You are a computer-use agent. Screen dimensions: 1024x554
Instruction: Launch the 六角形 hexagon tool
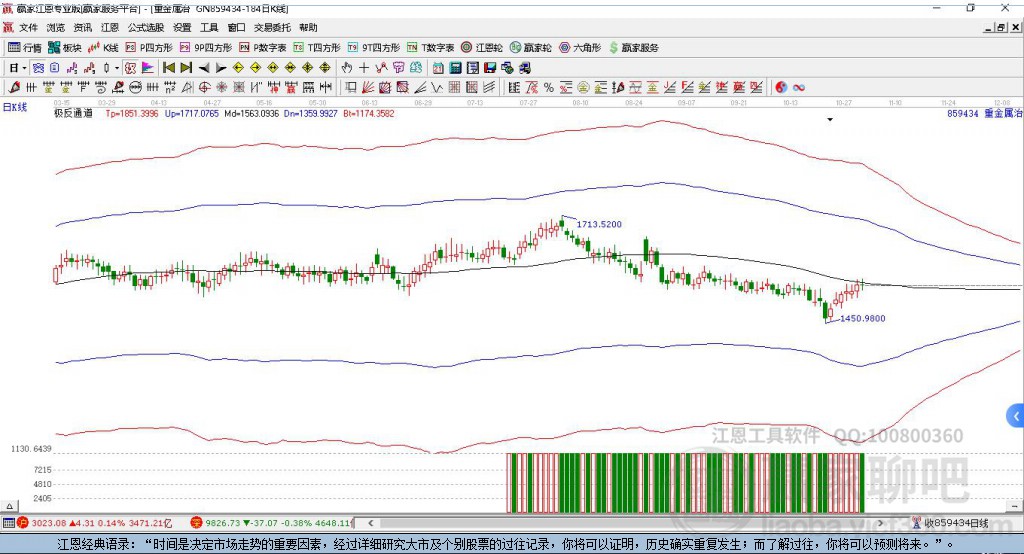click(x=579, y=47)
